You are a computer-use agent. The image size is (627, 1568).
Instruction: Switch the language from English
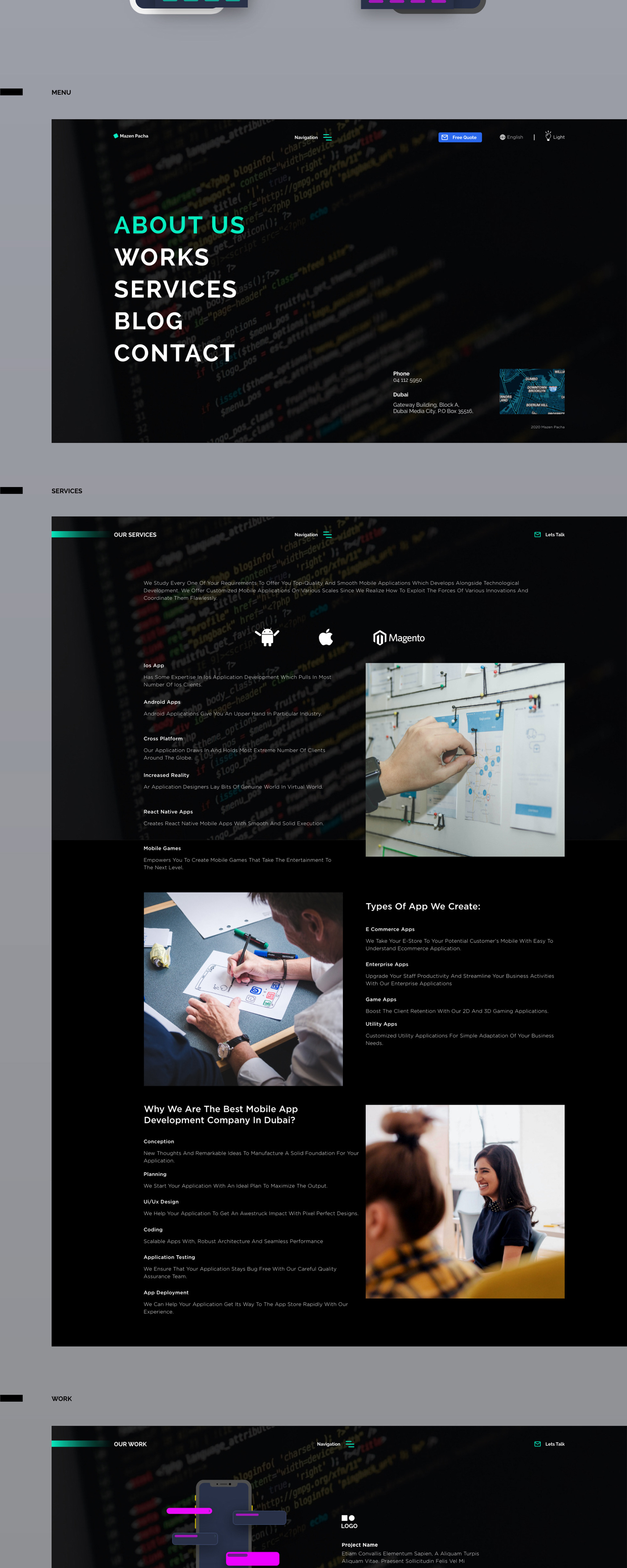(x=513, y=137)
